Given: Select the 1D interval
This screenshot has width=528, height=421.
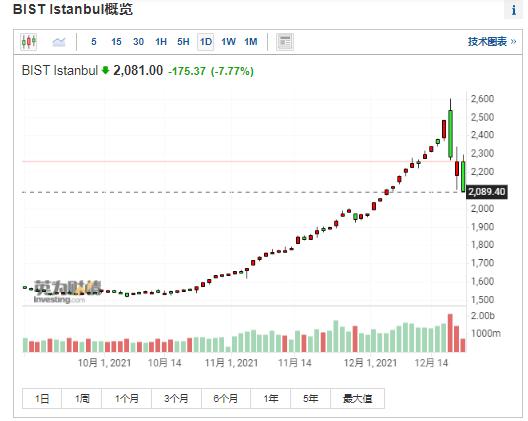Looking at the screenshot, I should click(206, 42).
